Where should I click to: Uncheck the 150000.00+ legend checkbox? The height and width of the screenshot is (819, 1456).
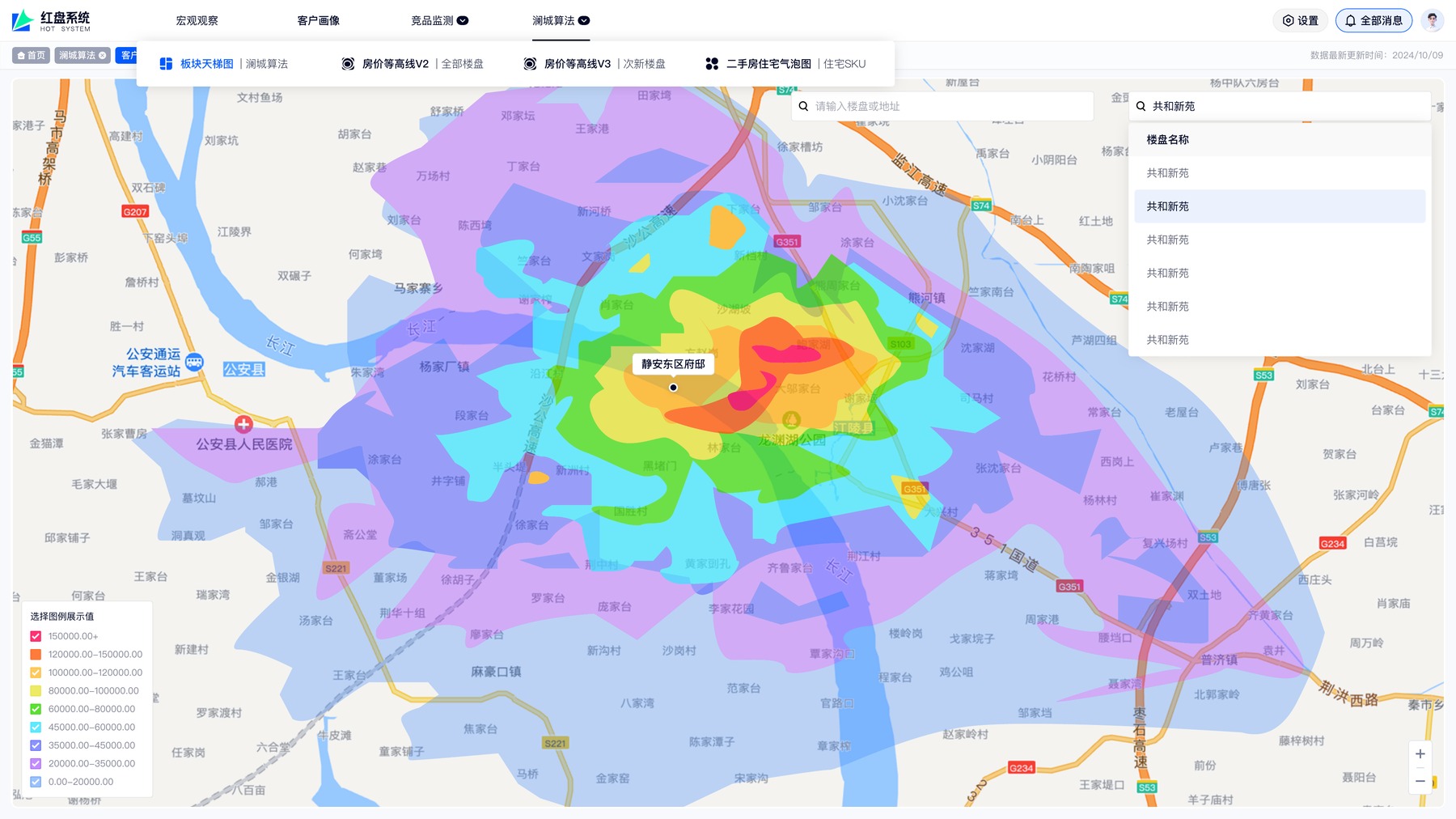[36, 636]
